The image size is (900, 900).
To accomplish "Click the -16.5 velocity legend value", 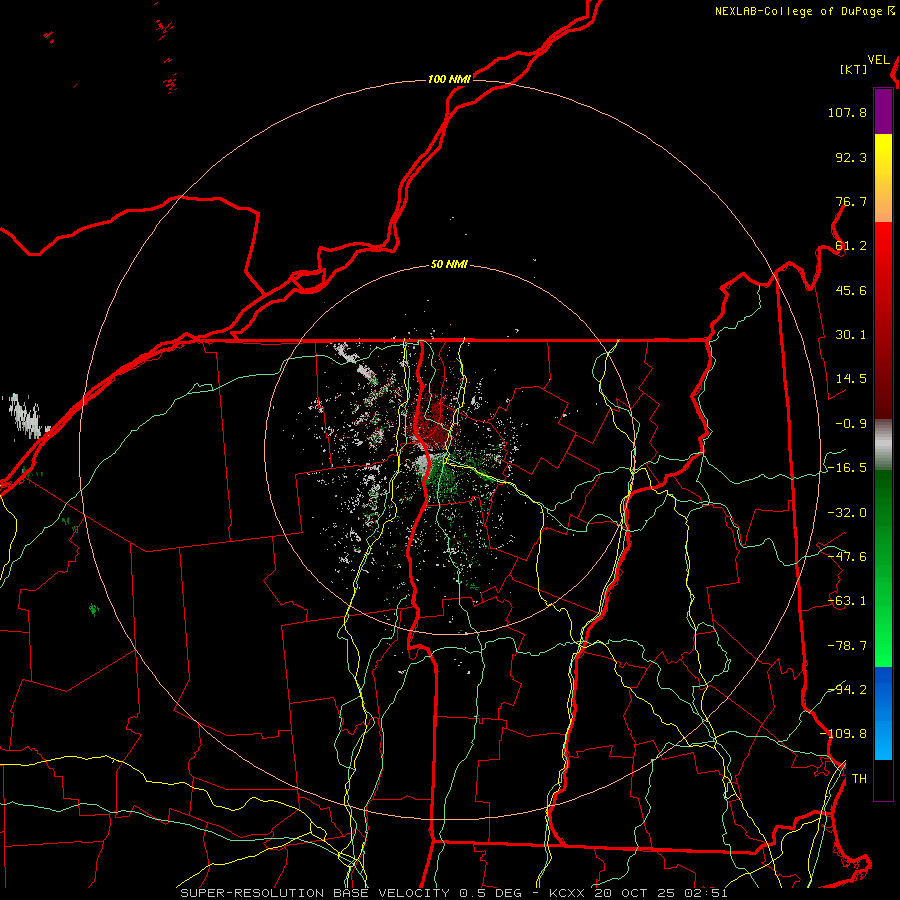I will 847,468.
